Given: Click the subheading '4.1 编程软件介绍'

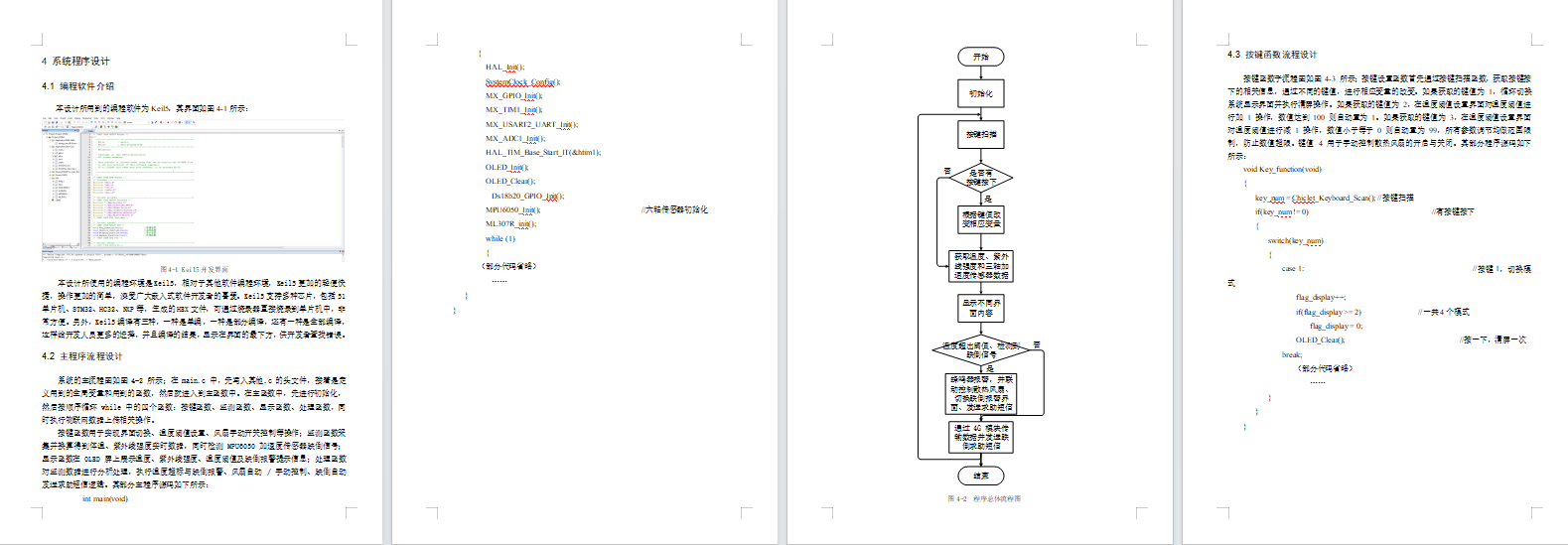Looking at the screenshot, I should [77, 86].
